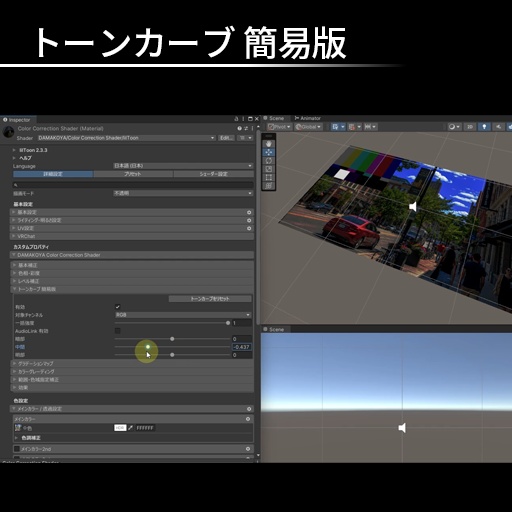This screenshot has width=512, height=512.
Task: Click the audio source speaker gizmo in upper Scene
Action: (x=413, y=207)
